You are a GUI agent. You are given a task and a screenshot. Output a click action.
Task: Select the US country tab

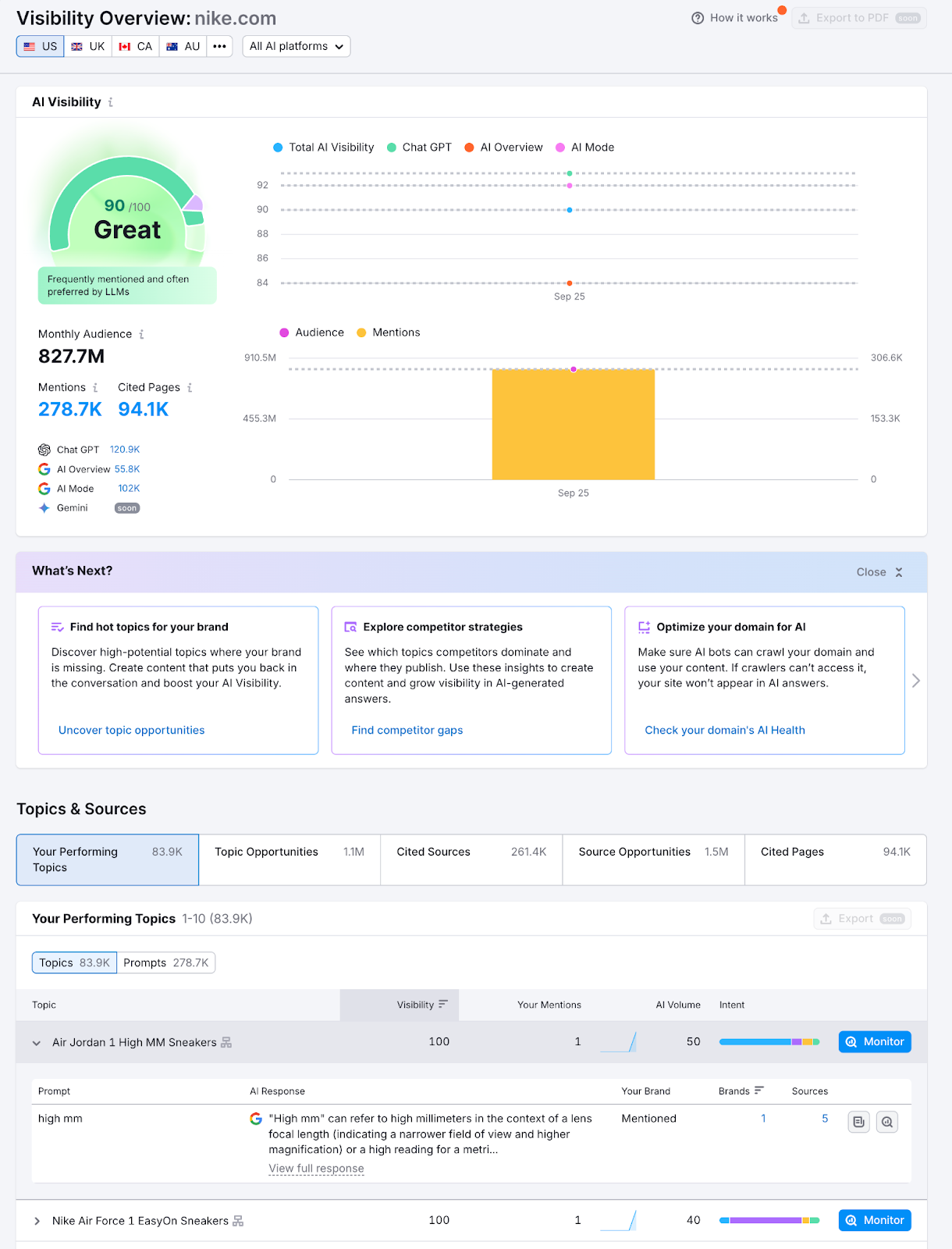(41, 46)
